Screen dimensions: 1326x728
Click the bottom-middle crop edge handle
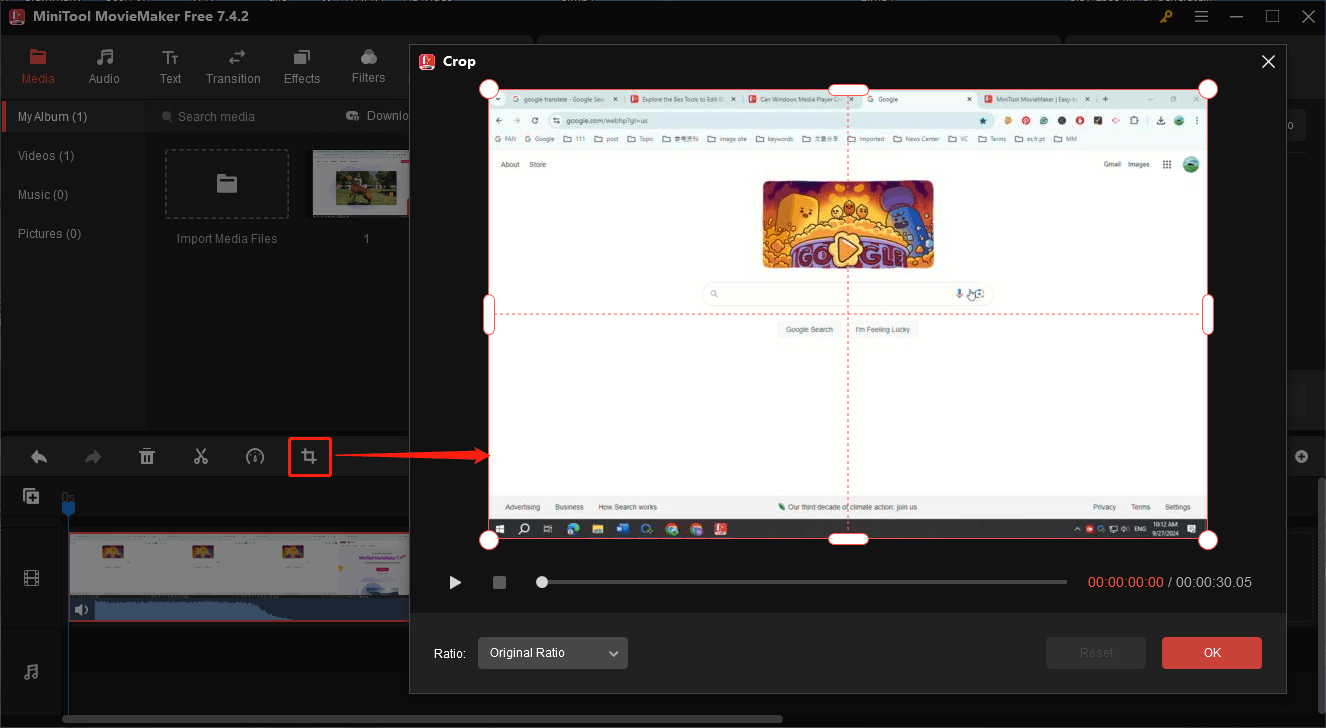(x=848, y=540)
